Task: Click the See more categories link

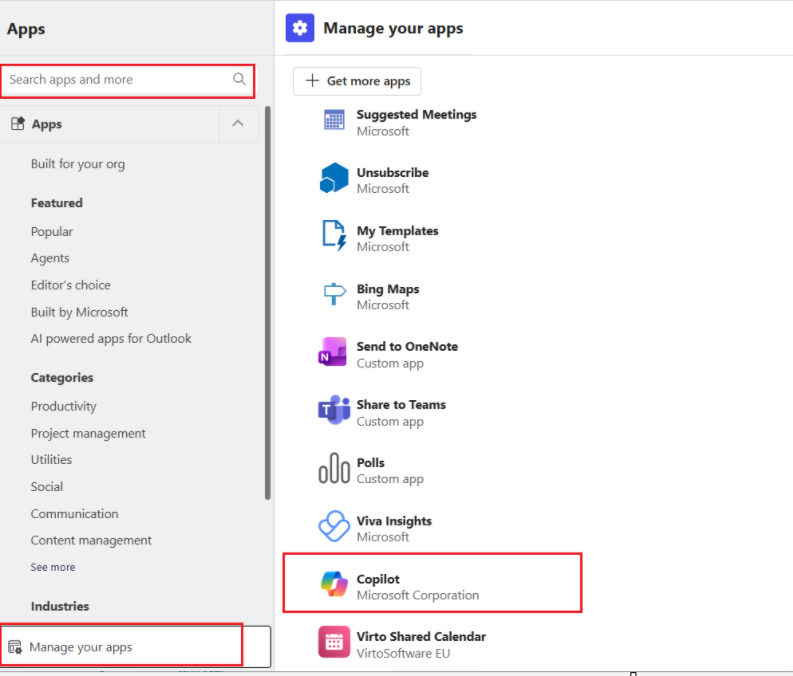Action: pos(53,567)
